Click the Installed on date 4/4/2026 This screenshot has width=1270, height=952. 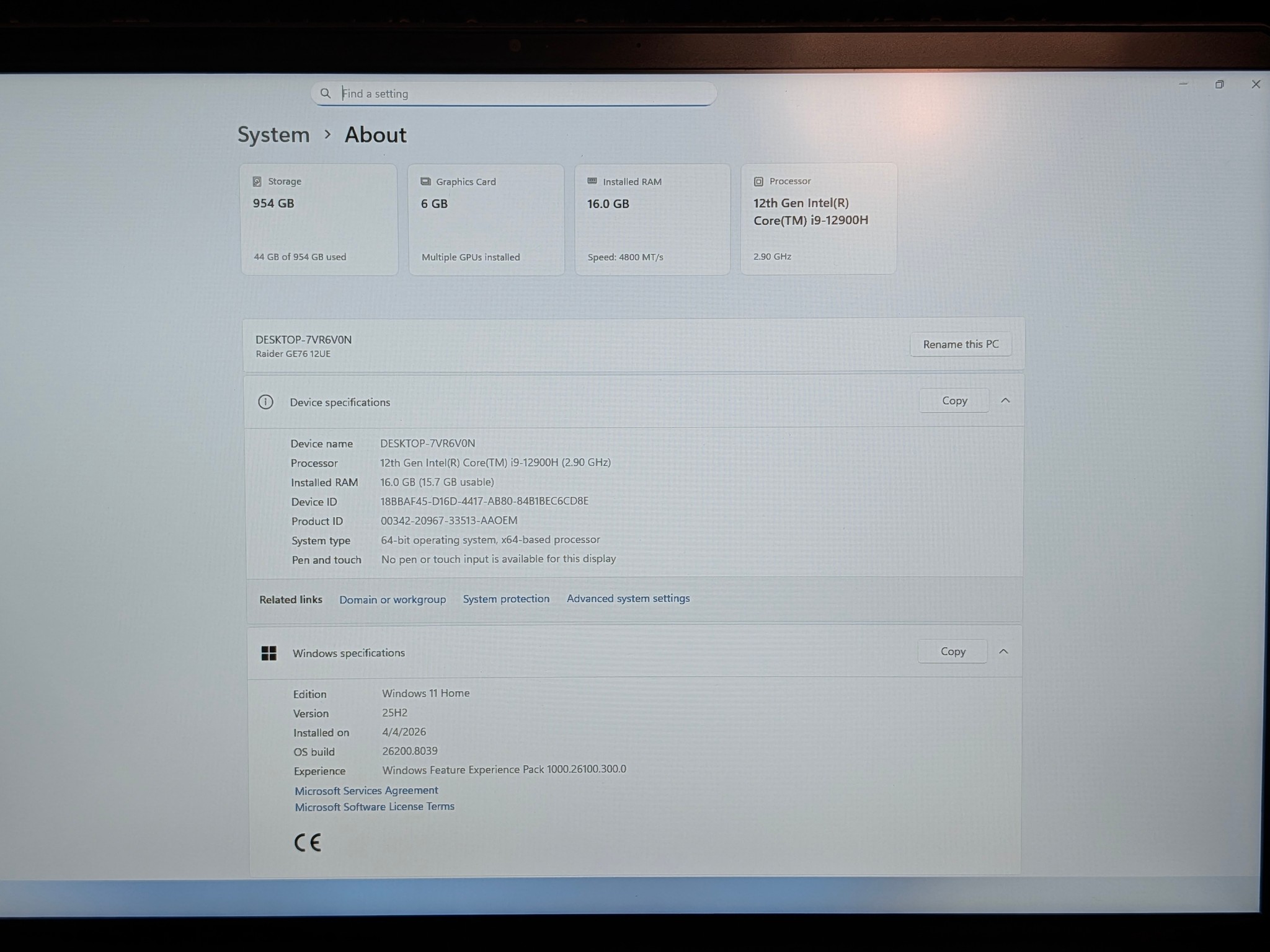pyautogui.click(x=404, y=732)
